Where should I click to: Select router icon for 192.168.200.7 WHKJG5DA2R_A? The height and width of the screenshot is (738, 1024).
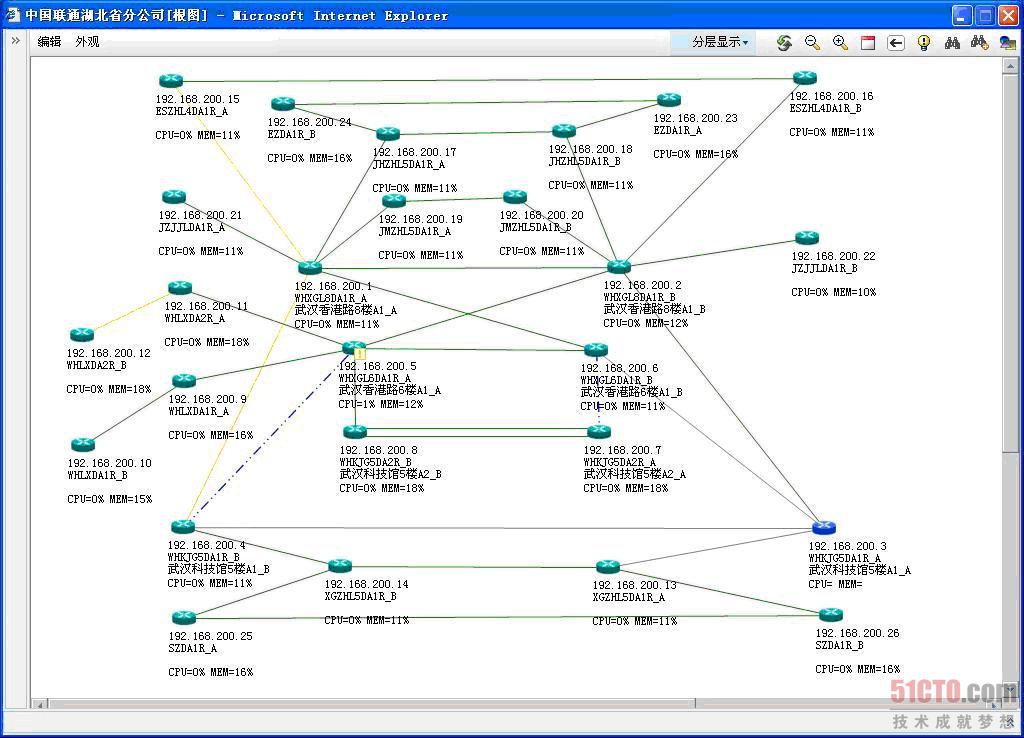point(598,431)
